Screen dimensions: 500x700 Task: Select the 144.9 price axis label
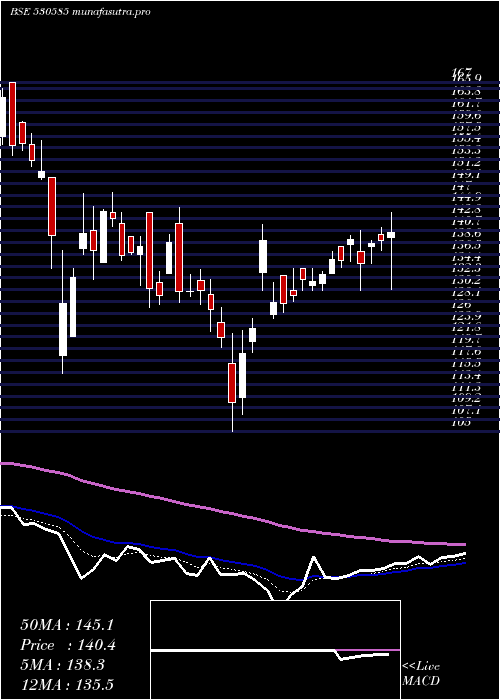coord(466,198)
